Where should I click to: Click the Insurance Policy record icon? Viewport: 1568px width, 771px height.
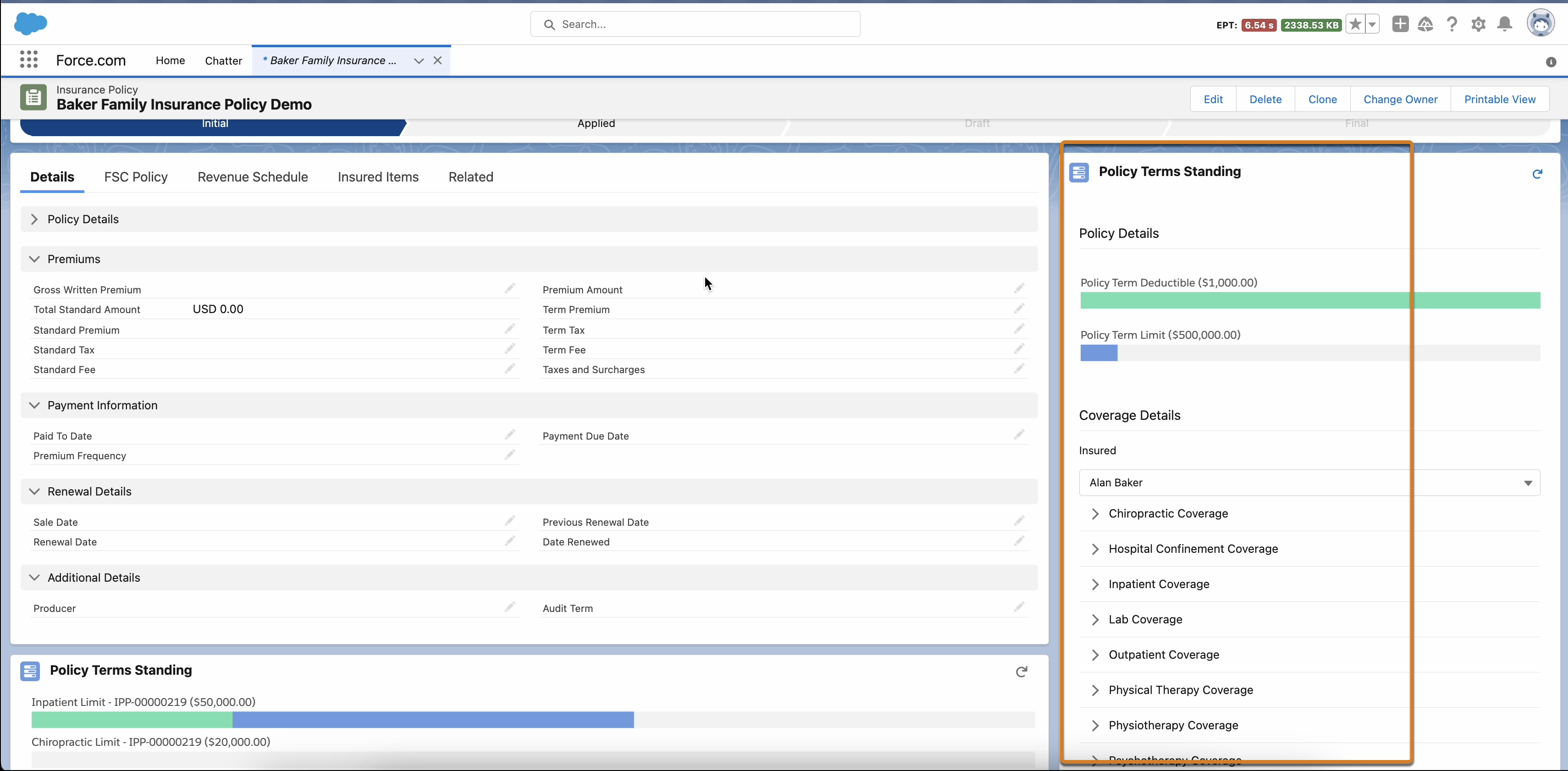[x=33, y=97]
